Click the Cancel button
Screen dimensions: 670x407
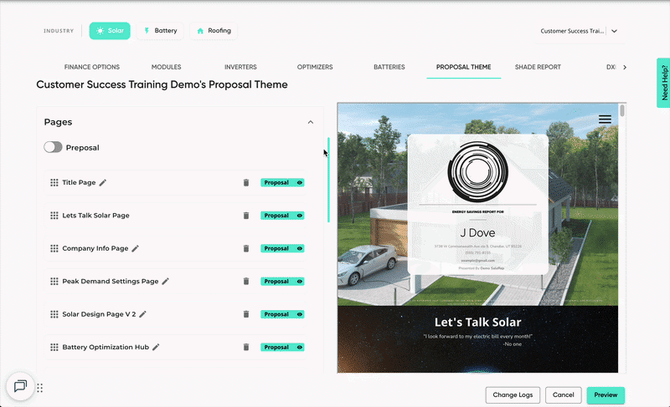[x=563, y=395]
